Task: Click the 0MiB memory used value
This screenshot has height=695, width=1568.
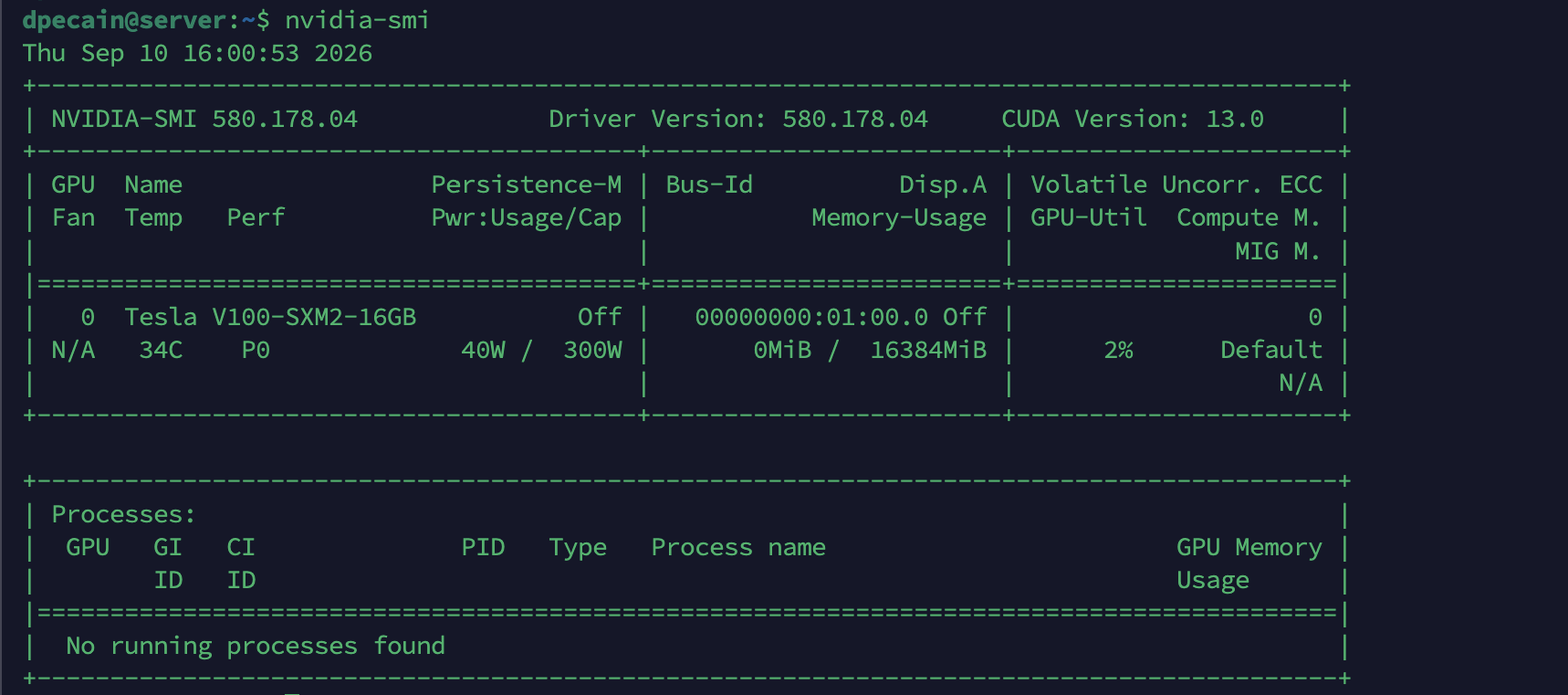Action: [782, 350]
